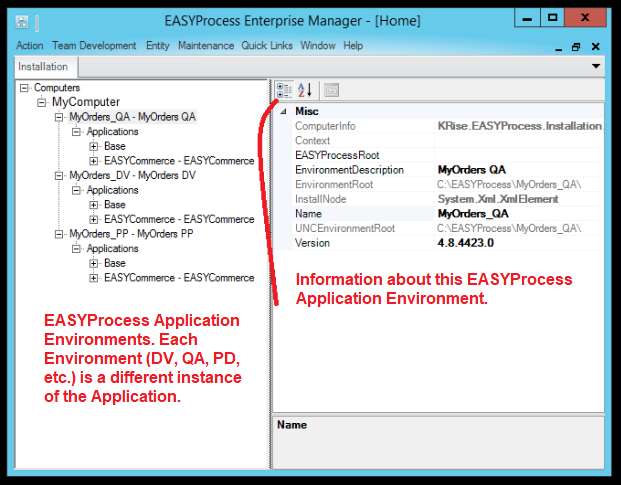Expand Base under MyOrders_QA
This screenshot has height=485, width=621.
point(94,146)
